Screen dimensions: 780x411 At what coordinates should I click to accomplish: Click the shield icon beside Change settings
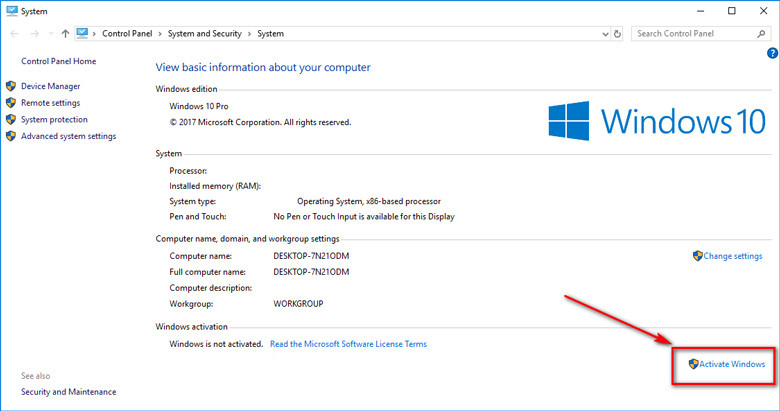point(697,256)
